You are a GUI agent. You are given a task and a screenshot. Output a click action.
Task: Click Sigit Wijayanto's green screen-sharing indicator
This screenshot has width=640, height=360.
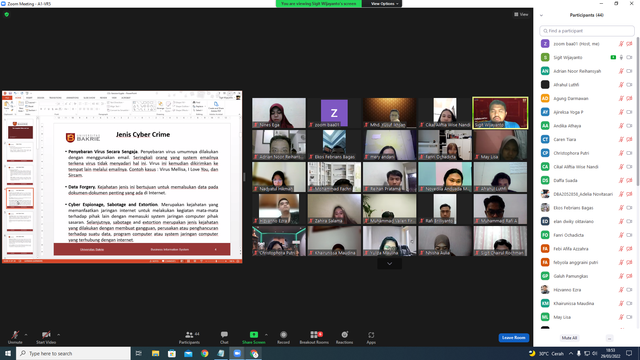(x=613, y=58)
